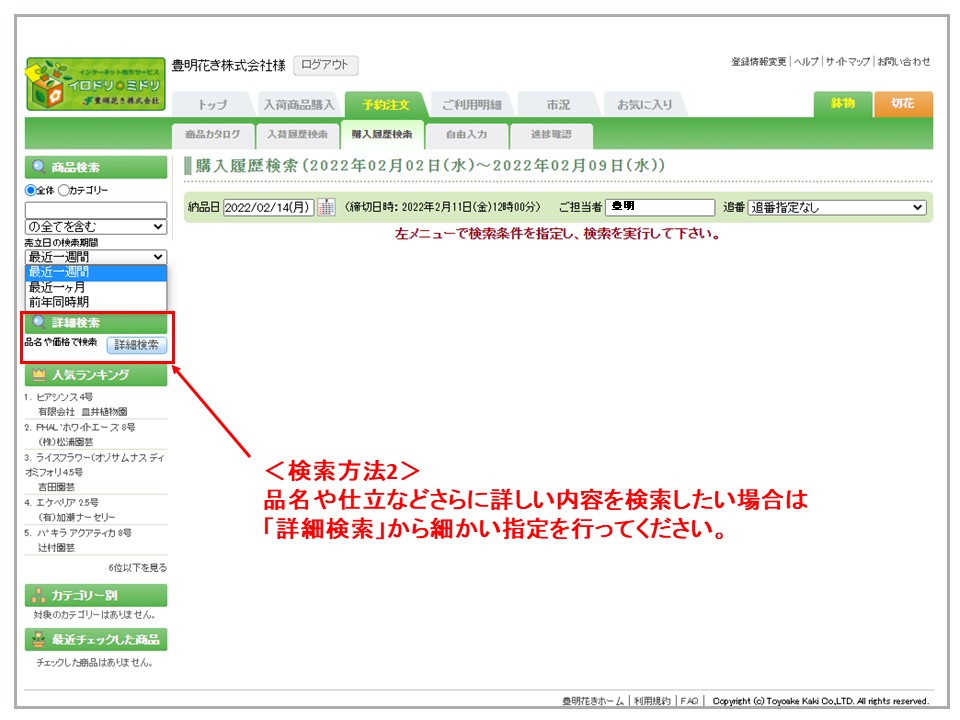Open the 市況 main tab
Viewport: 960px width, 720px height.
558,104
